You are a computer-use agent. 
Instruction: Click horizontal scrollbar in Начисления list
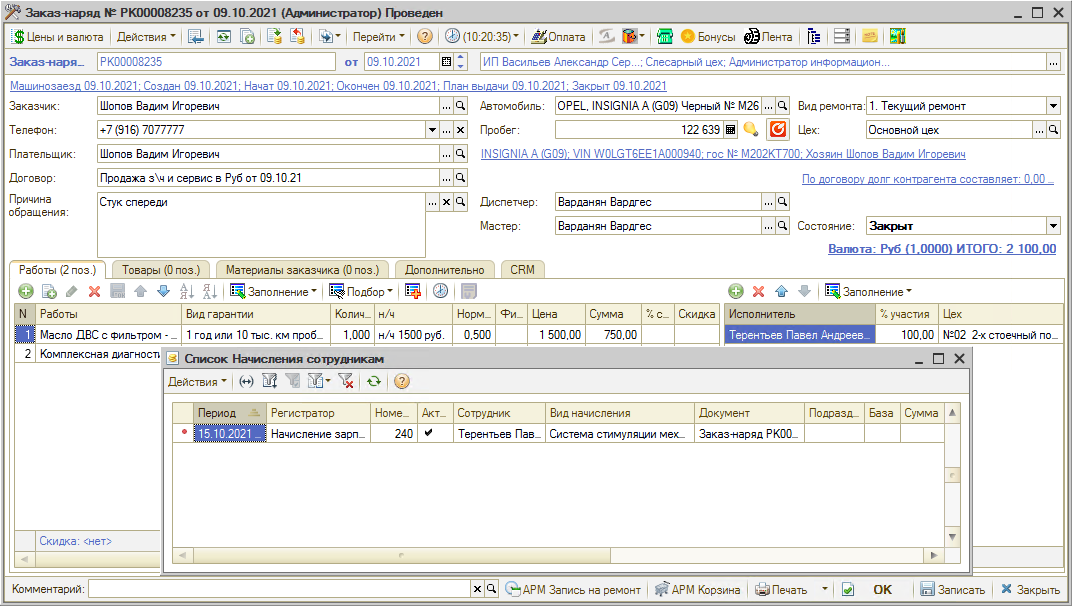click(x=558, y=556)
